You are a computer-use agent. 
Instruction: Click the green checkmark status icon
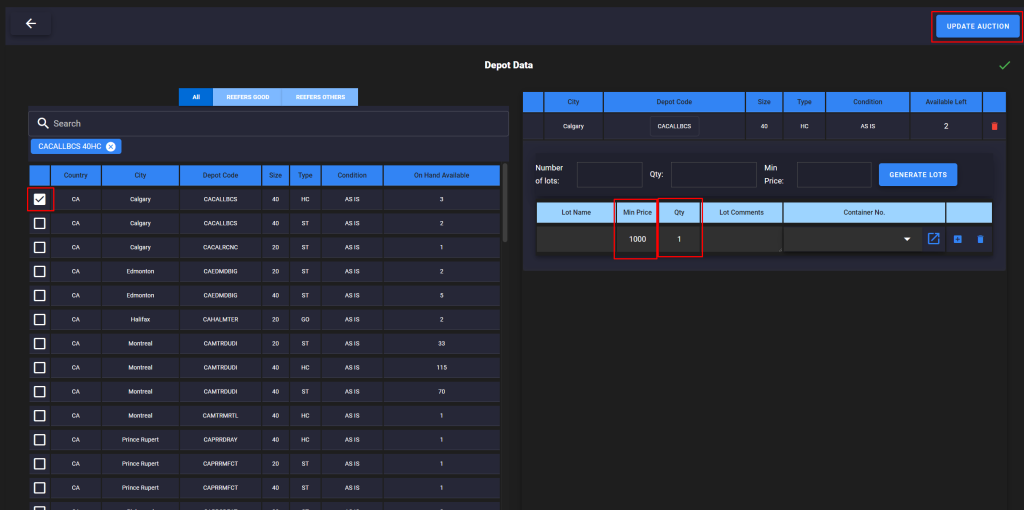coord(1004,66)
